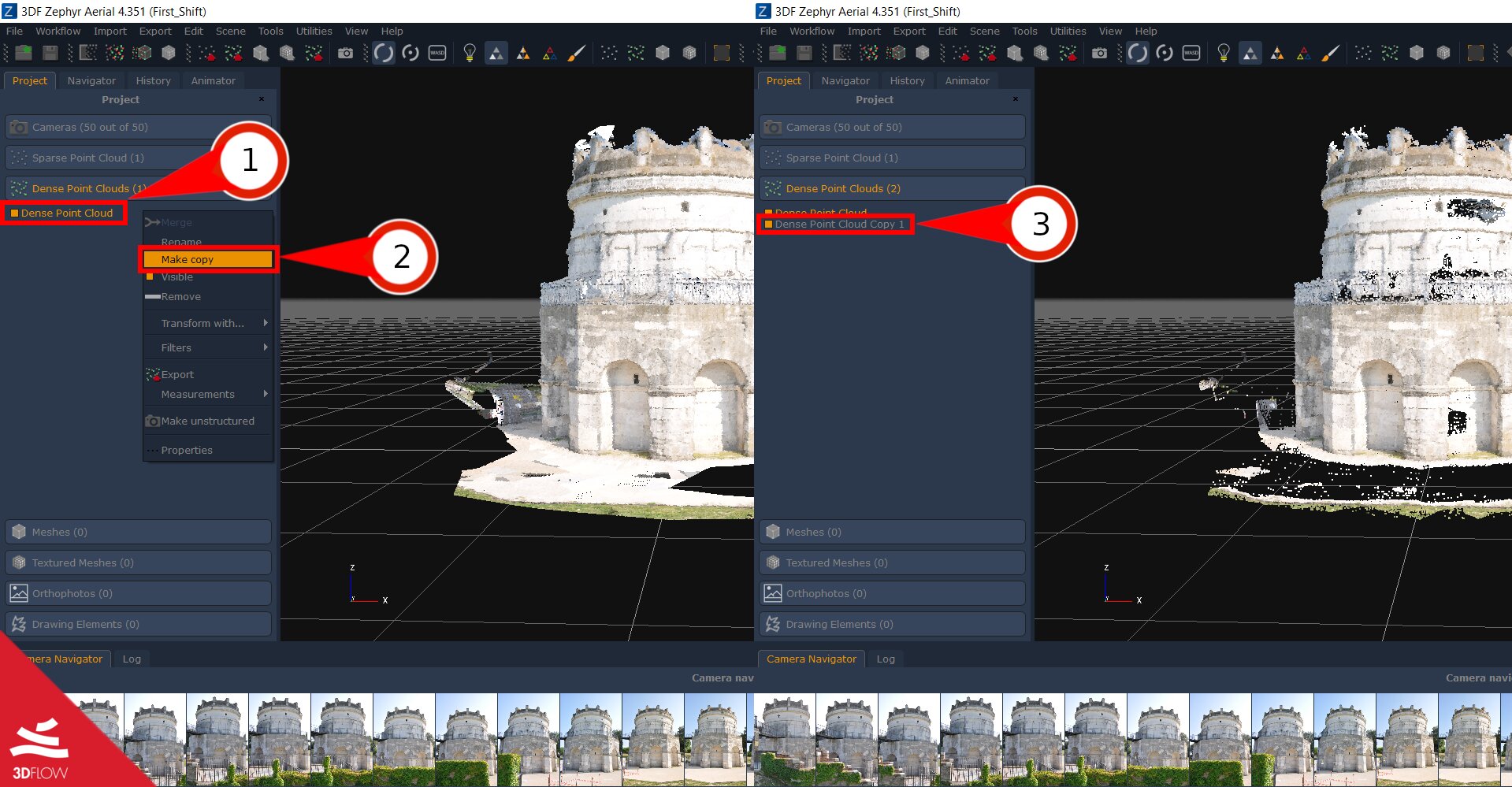
Task: Open Utilities menu in right window
Action: 1068,31
